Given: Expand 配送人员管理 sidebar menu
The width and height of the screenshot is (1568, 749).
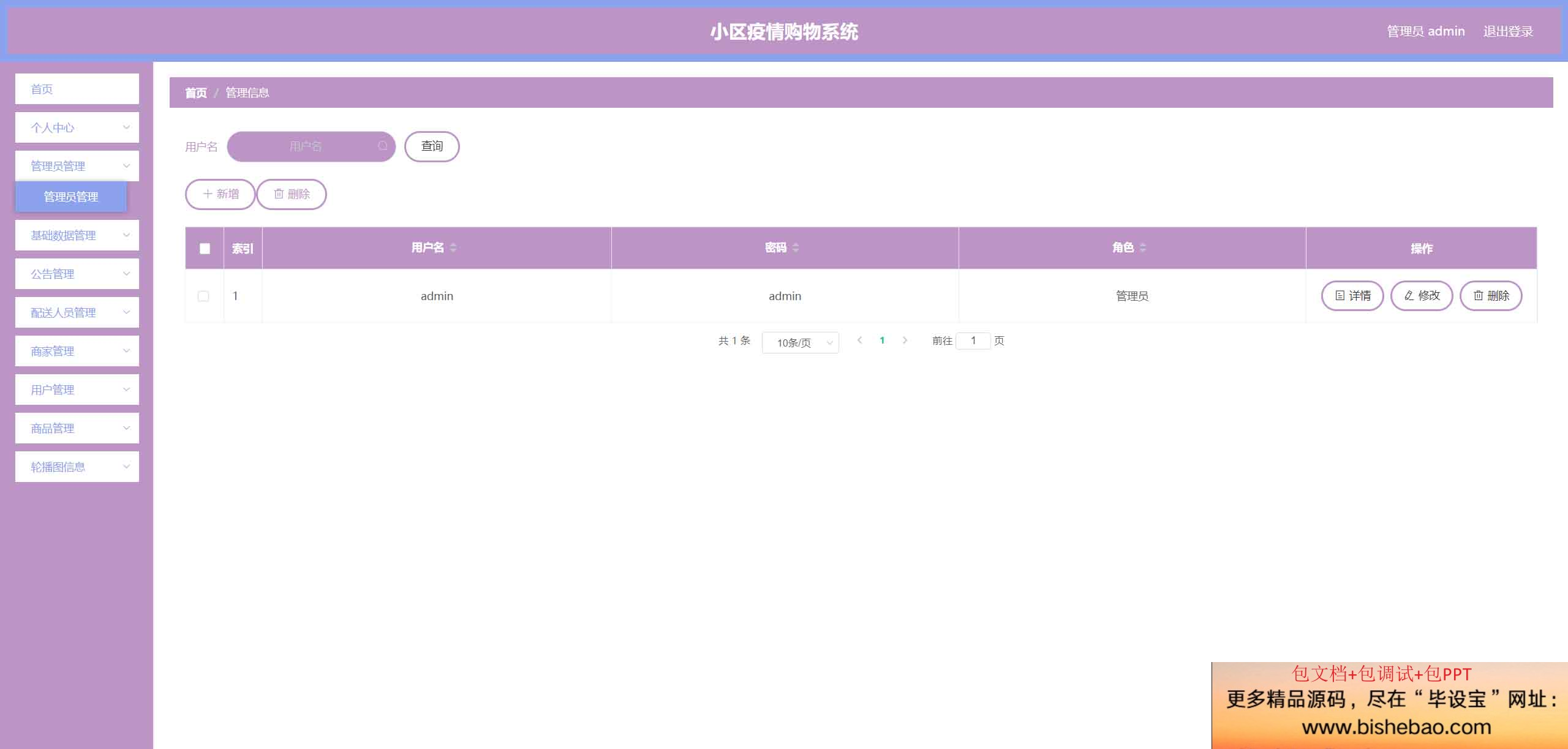Looking at the screenshot, I should coord(77,312).
